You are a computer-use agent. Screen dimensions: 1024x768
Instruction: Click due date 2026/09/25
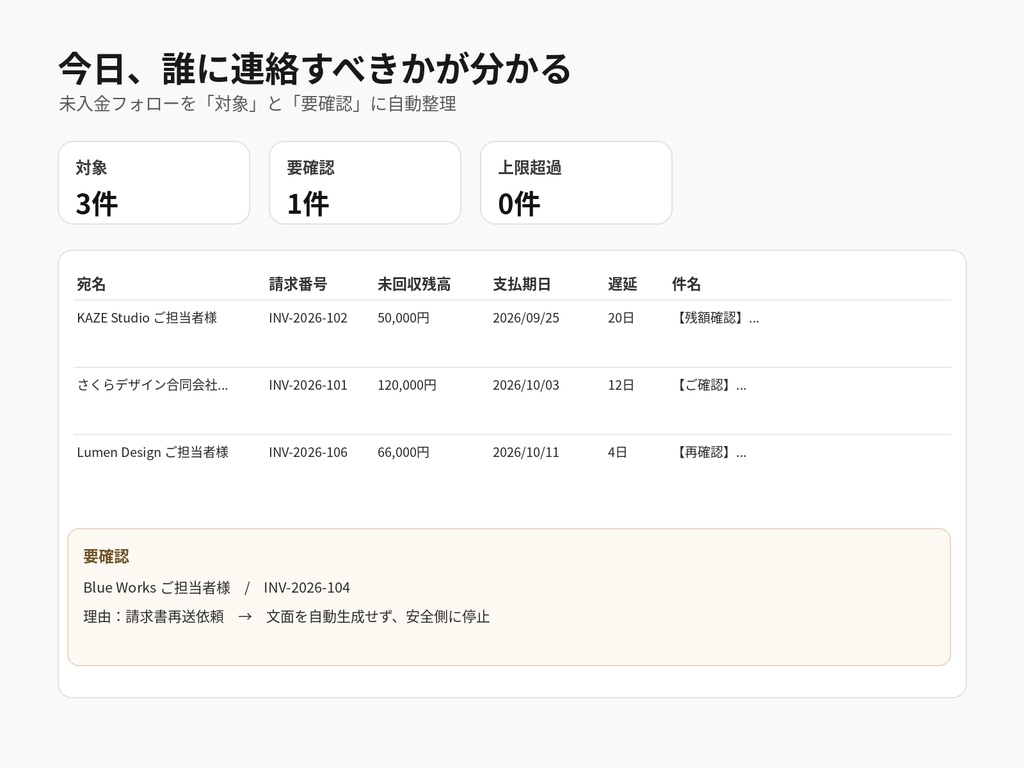[x=526, y=318]
